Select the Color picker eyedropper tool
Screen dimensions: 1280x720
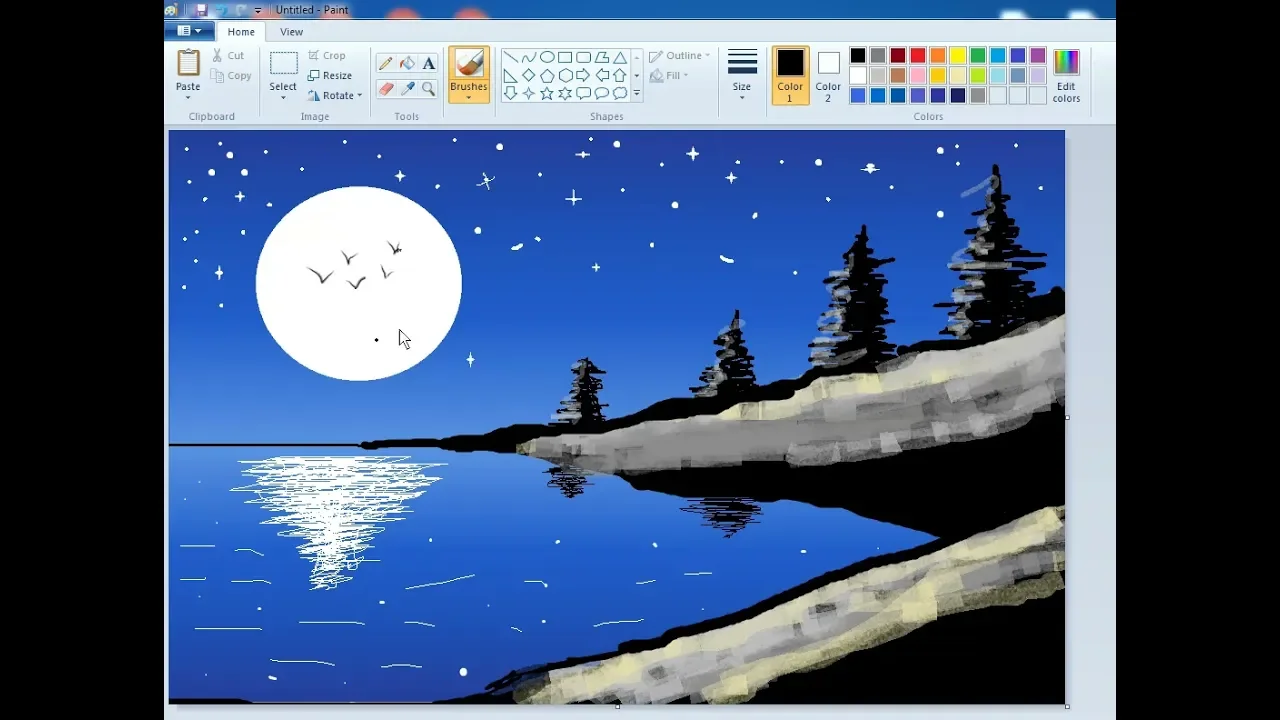407,89
